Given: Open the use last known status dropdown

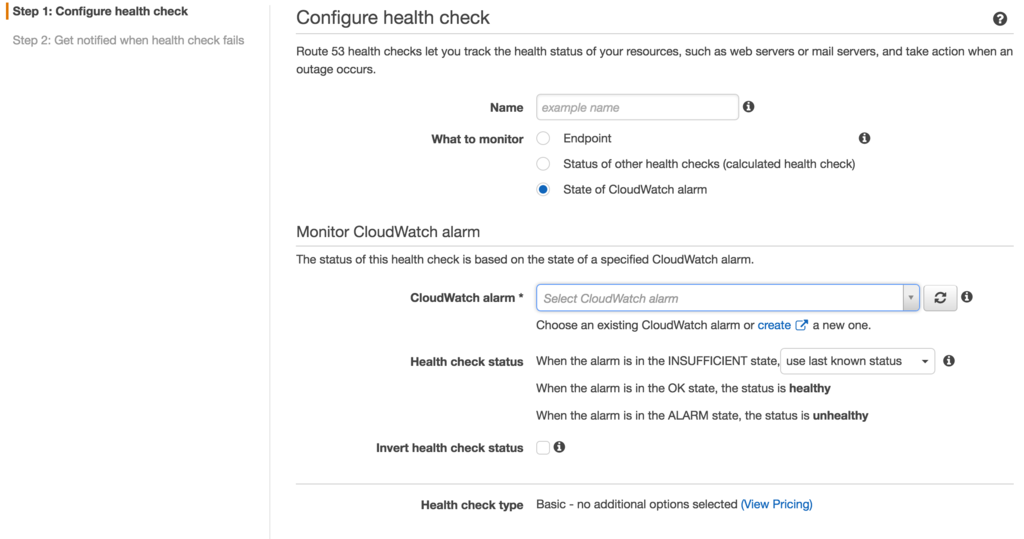Looking at the screenshot, I should tap(857, 361).
